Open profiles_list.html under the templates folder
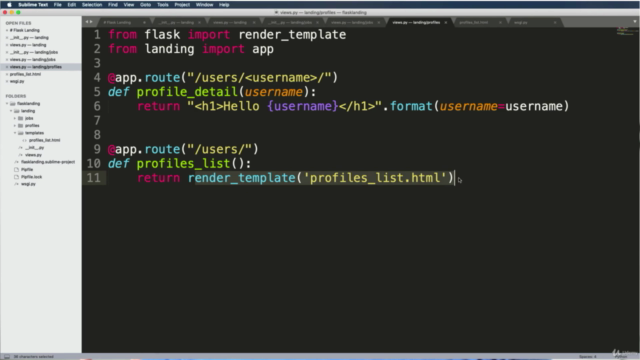640x360 pixels. 44,140
